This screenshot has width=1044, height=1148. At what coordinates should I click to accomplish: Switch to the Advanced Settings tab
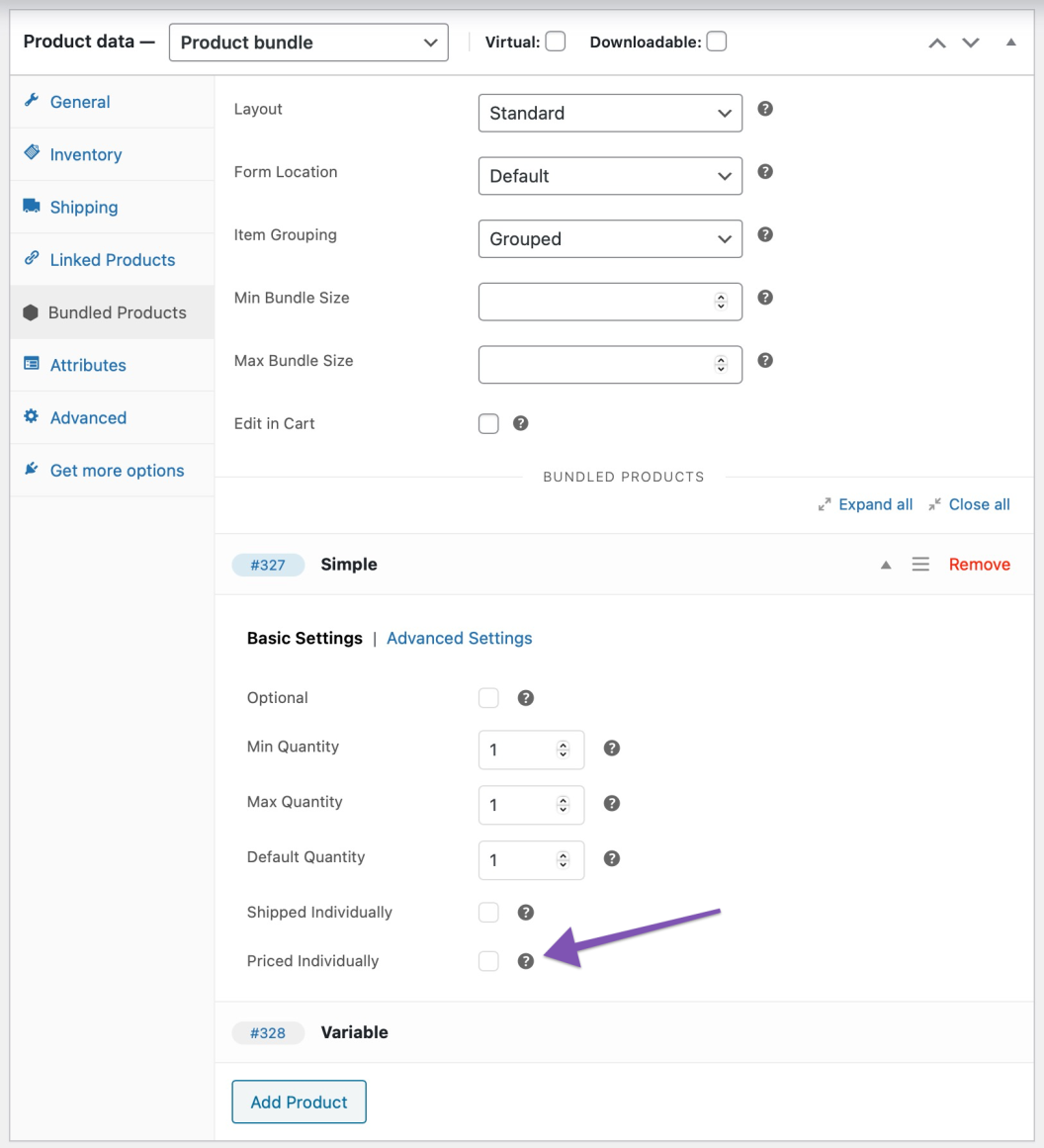[459, 638]
